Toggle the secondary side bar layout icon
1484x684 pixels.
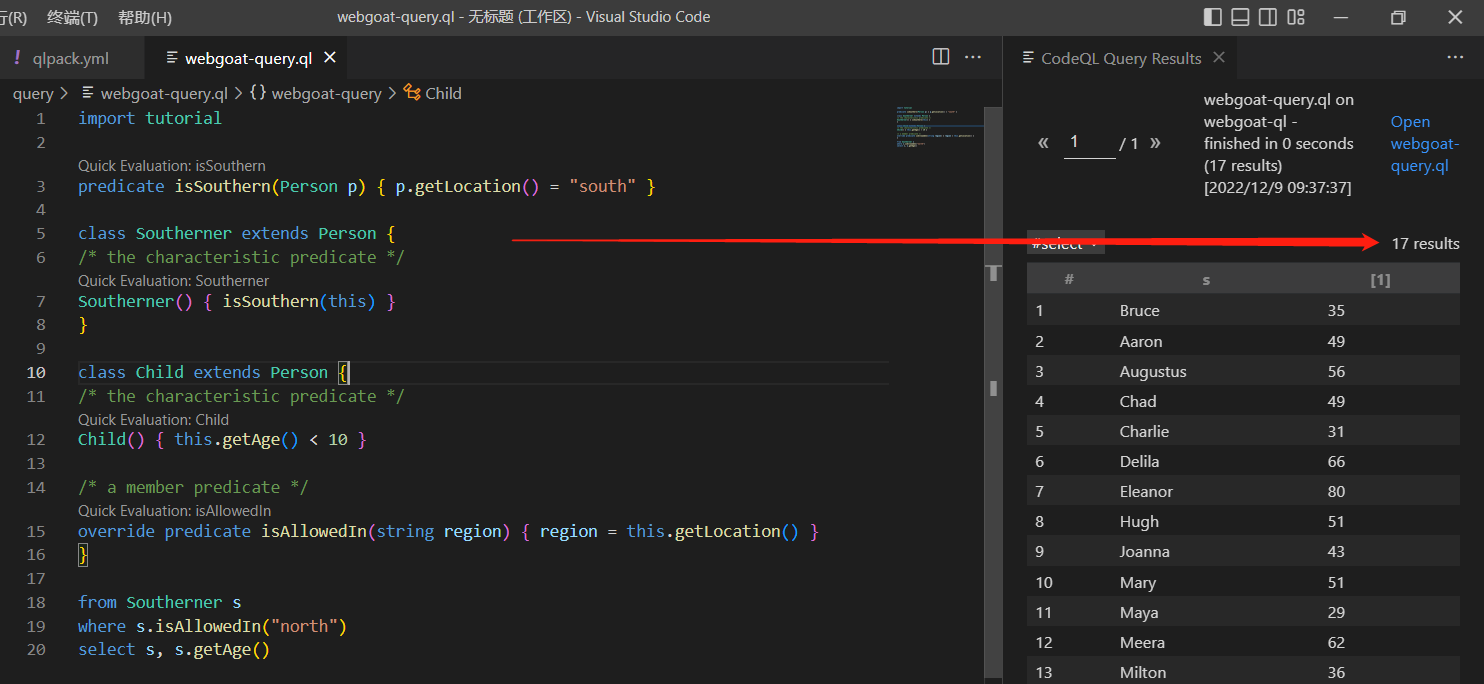1268,17
